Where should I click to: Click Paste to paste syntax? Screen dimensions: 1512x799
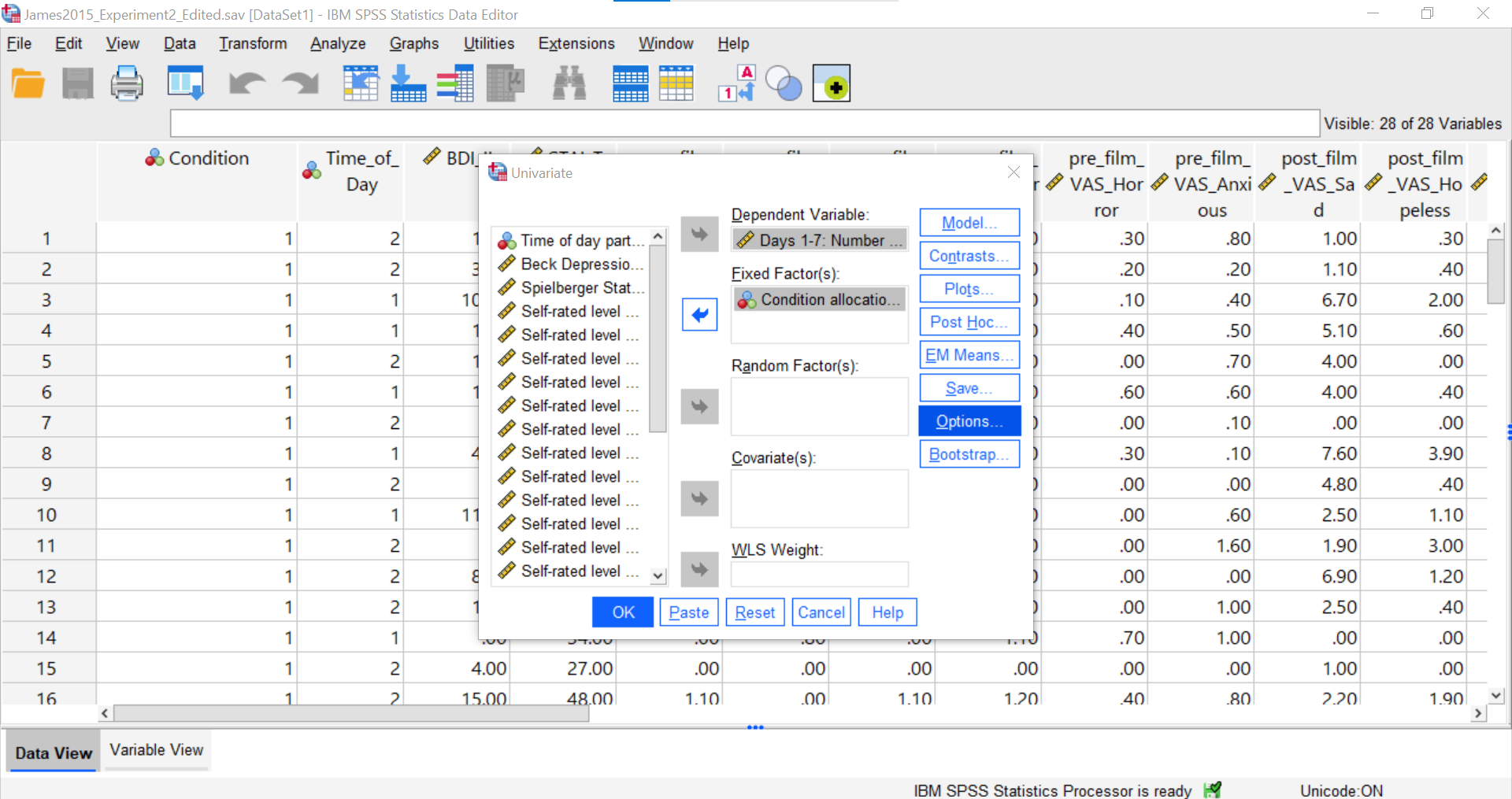pos(689,612)
